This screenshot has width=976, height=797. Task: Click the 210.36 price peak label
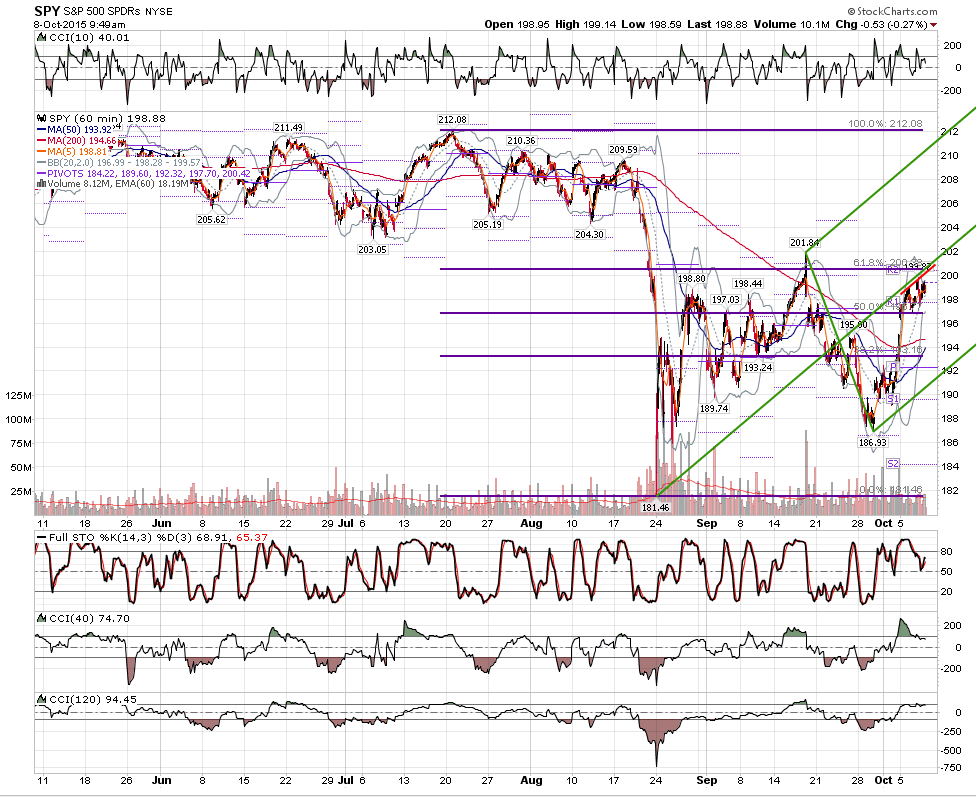click(521, 141)
